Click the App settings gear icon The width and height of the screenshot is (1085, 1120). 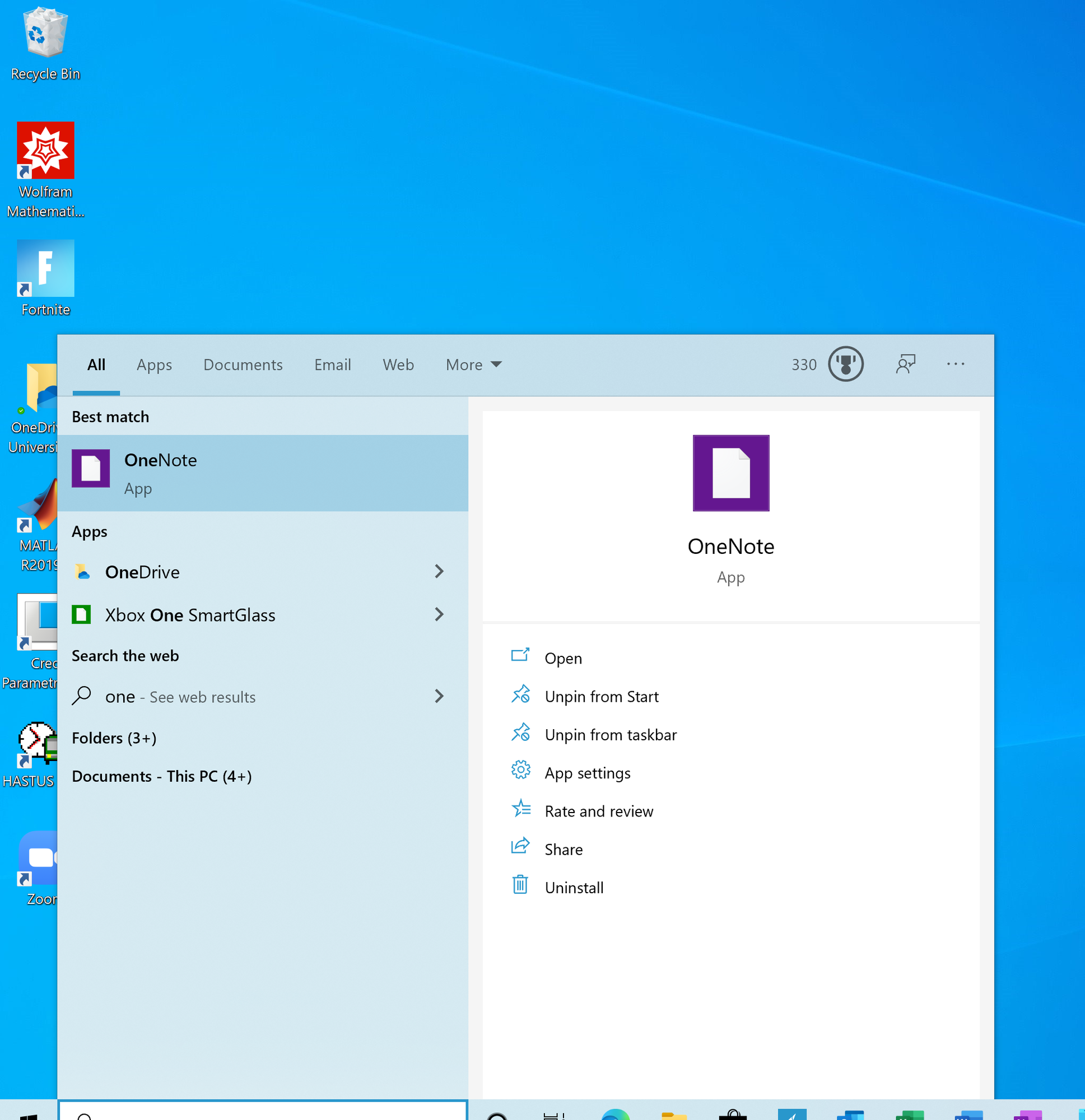520,769
